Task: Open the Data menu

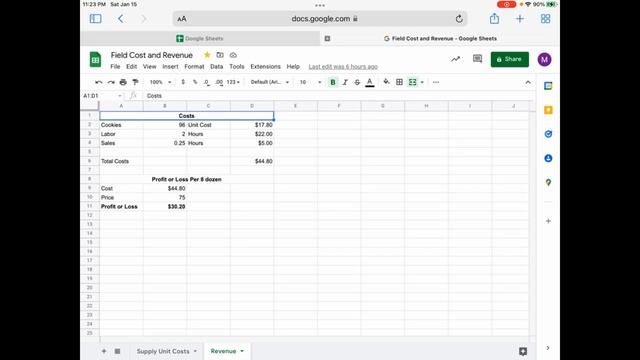Action: click(217, 67)
